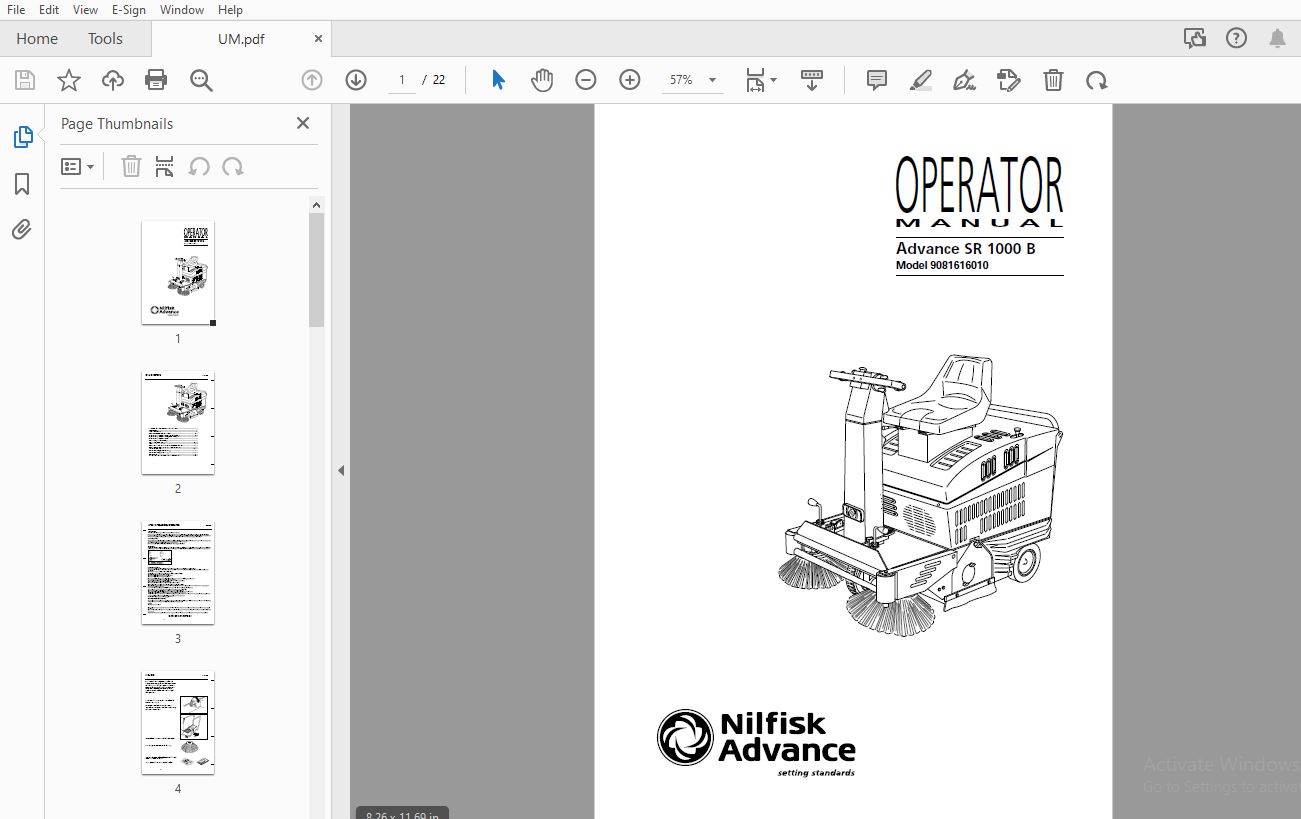Click the insert pages panel icon
The height and width of the screenshot is (819, 1301).
click(x=165, y=166)
